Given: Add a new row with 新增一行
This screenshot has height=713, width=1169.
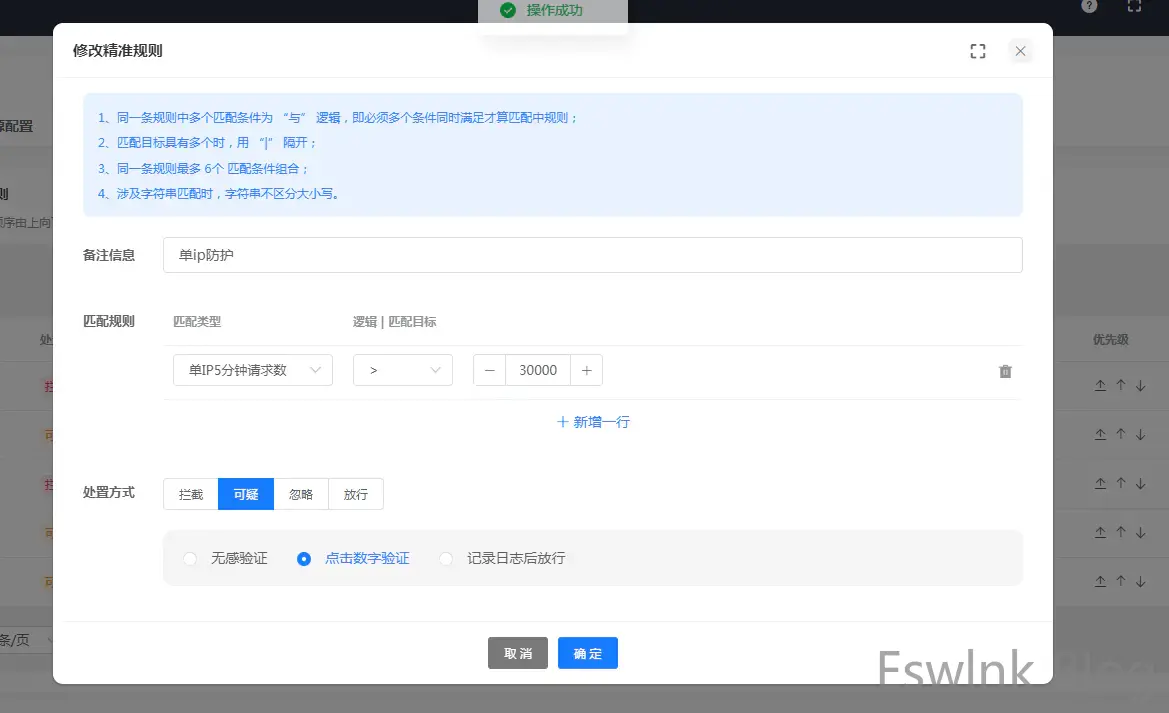Looking at the screenshot, I should coord(593,422).
